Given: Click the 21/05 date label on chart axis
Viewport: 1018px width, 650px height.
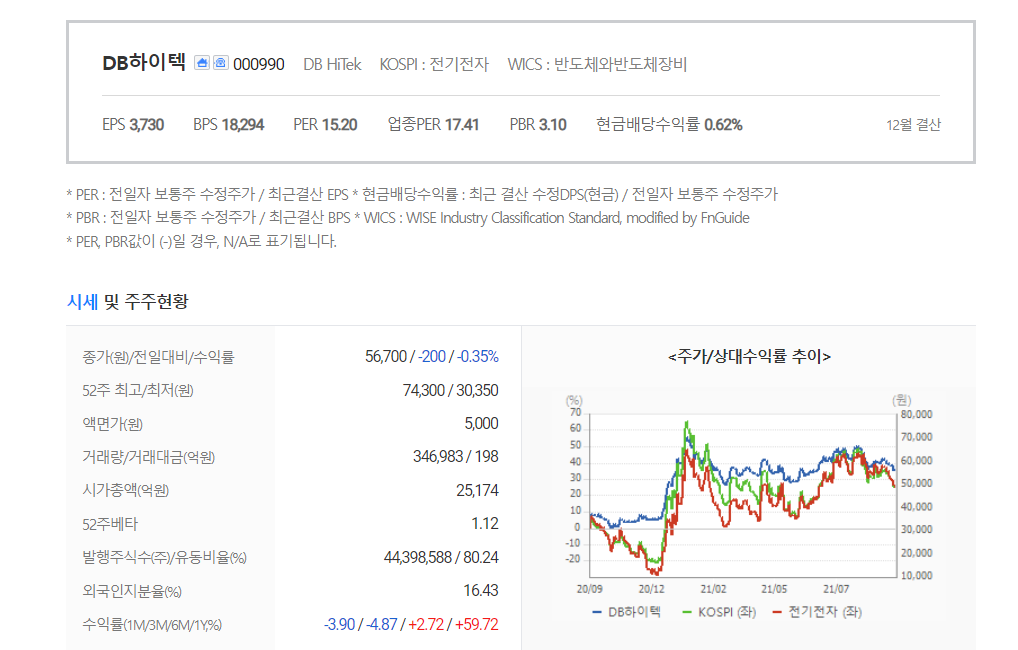Looking at the screenshot, I should 774,589.
